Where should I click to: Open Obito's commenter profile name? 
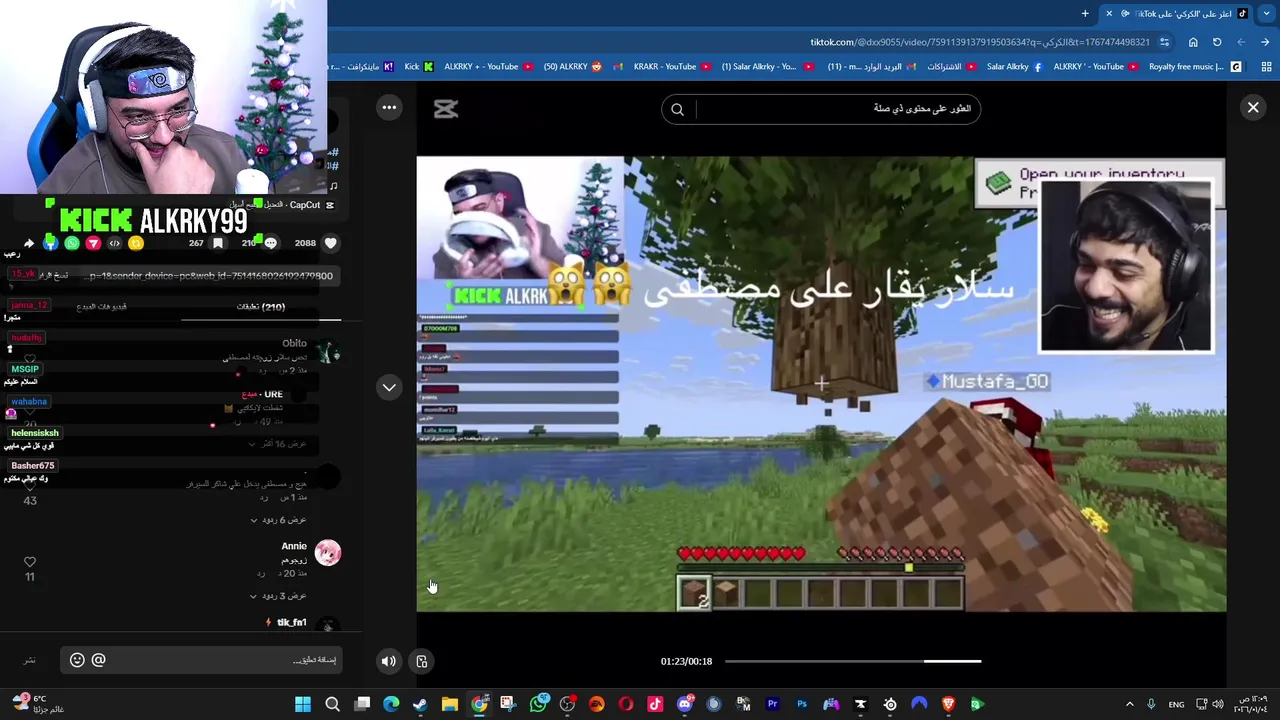click(x=294, y=343)
